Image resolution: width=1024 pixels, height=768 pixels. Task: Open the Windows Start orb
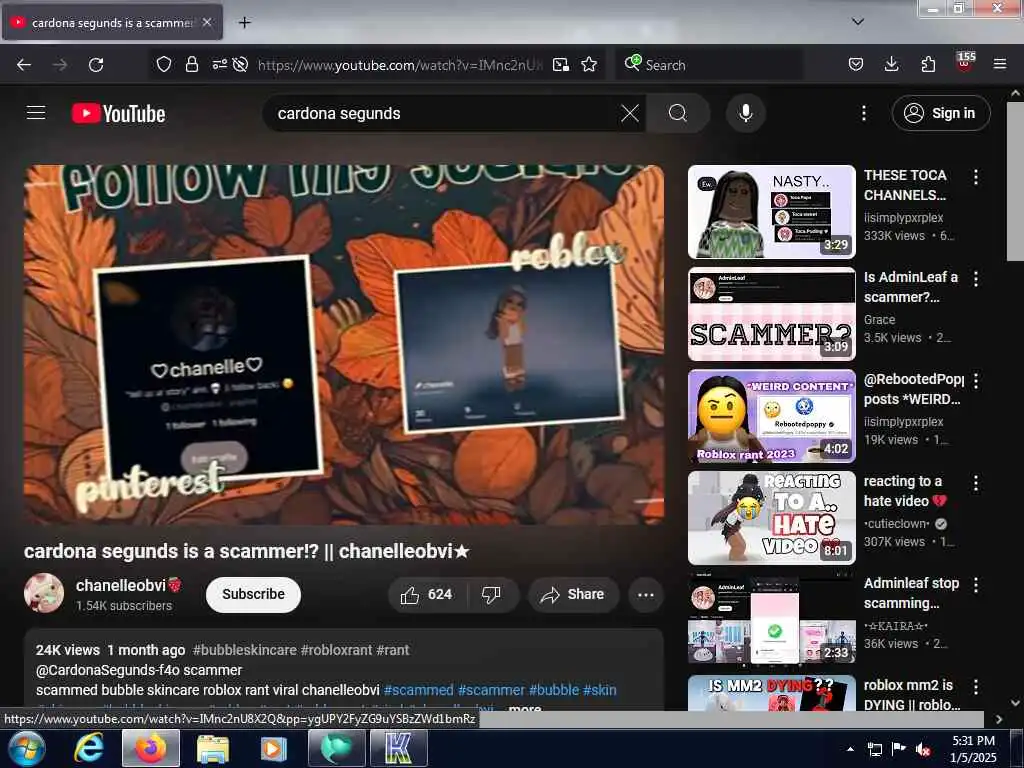tap(25, 748)
